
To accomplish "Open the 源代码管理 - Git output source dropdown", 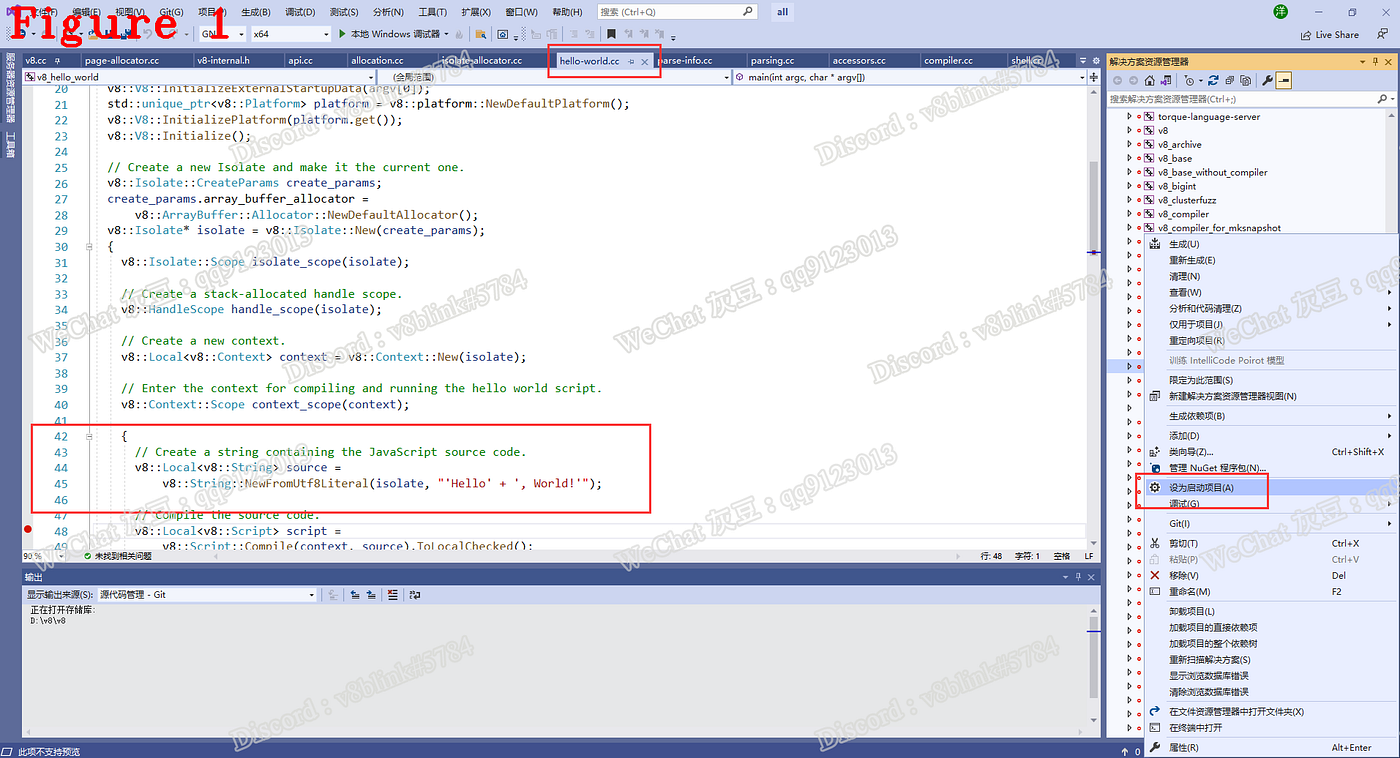I will click(311, 594).
